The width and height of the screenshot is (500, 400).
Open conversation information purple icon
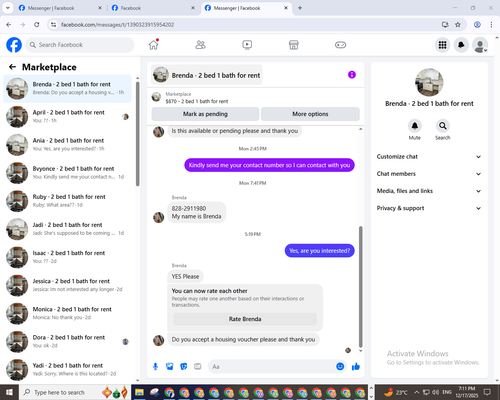pos(352,75)
